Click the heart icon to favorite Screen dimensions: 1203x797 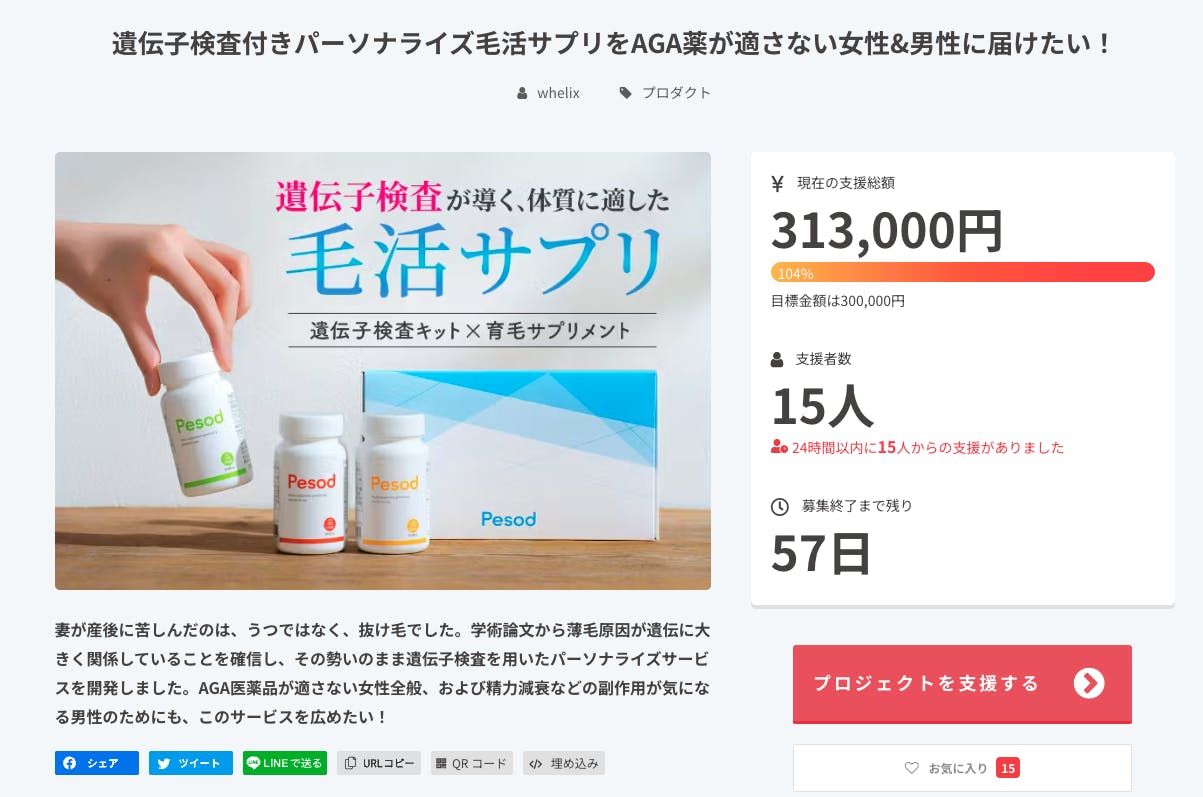911,768
